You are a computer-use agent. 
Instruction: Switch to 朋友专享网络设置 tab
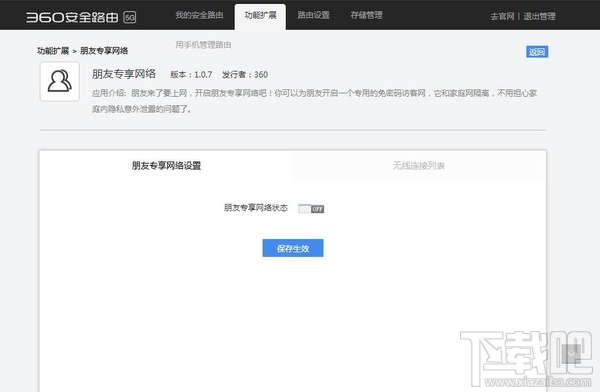(166, 165)
